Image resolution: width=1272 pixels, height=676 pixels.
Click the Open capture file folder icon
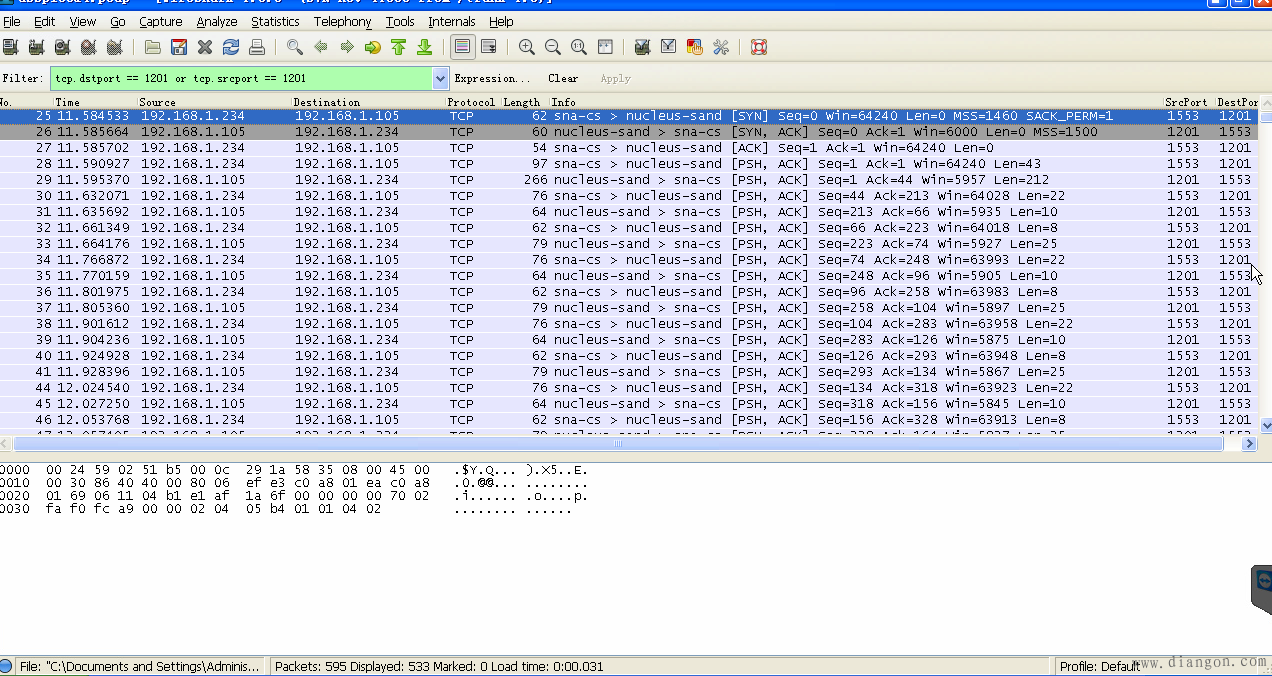pos(152,47)
